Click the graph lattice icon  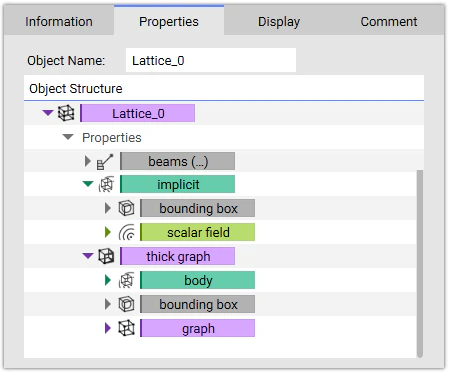coord(126,328)
